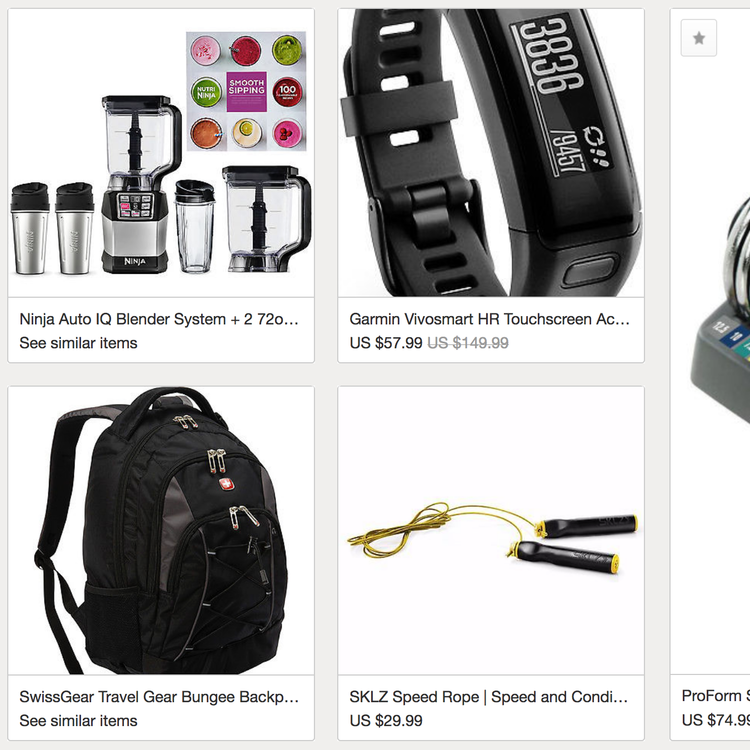Open the SKLZ Speed Rope listing title

coord(488,697)
